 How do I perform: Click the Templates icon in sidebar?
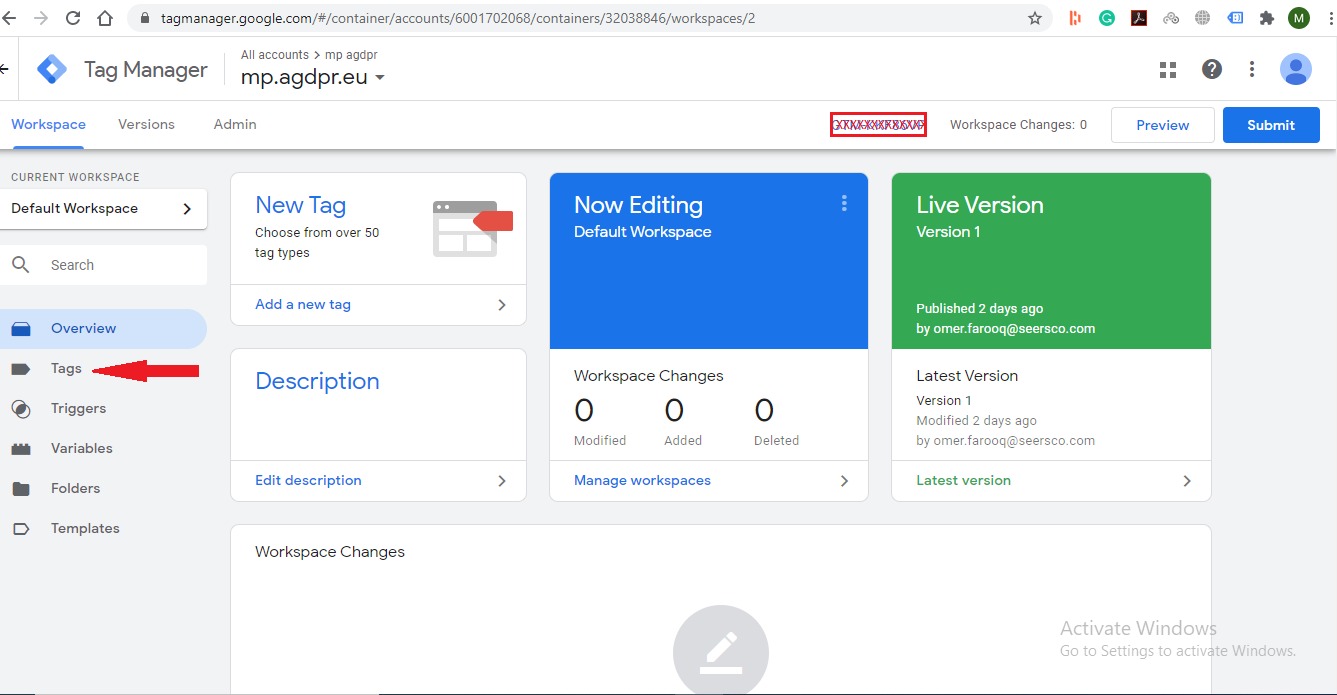21,529
